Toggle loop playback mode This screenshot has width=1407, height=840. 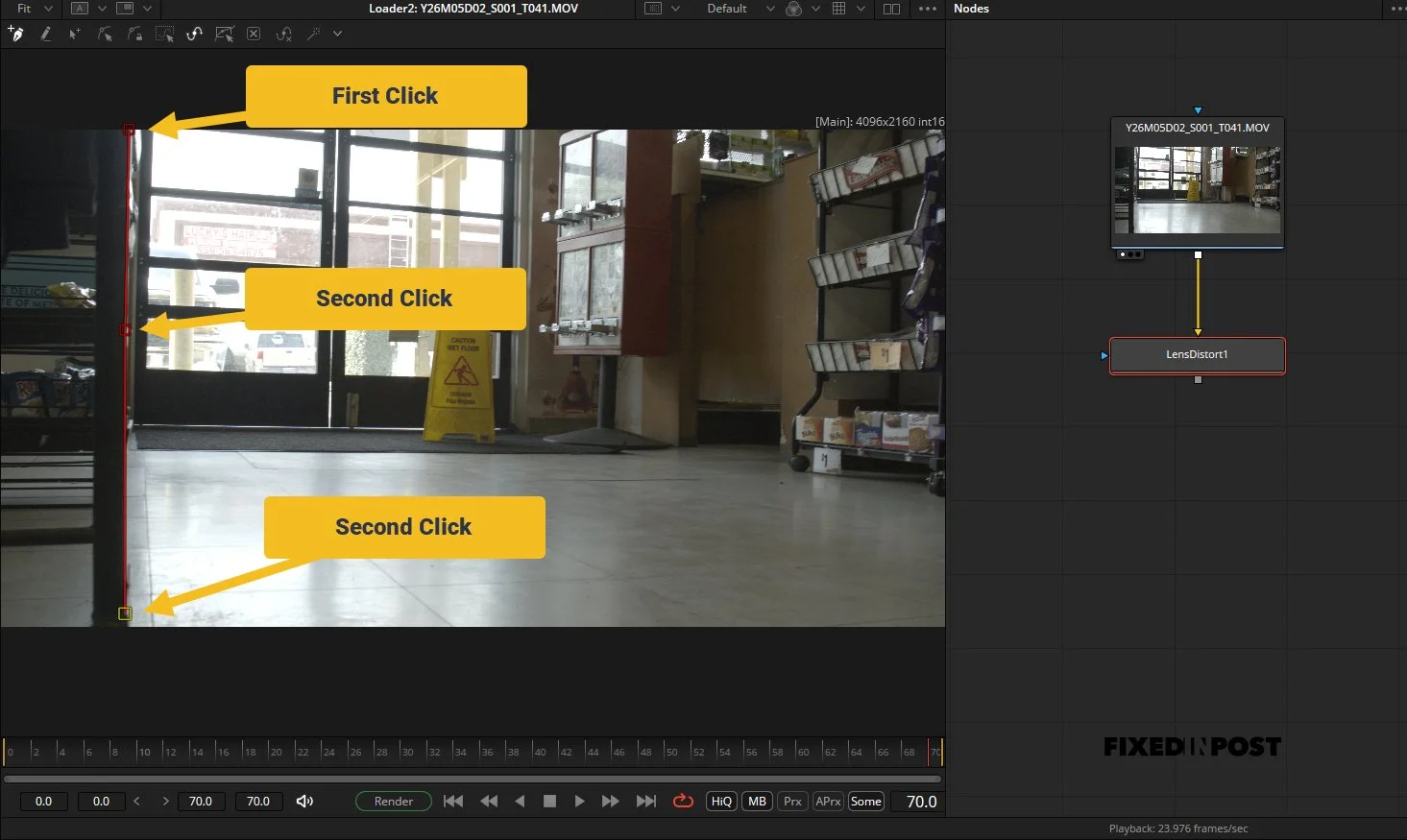[683, 801]
